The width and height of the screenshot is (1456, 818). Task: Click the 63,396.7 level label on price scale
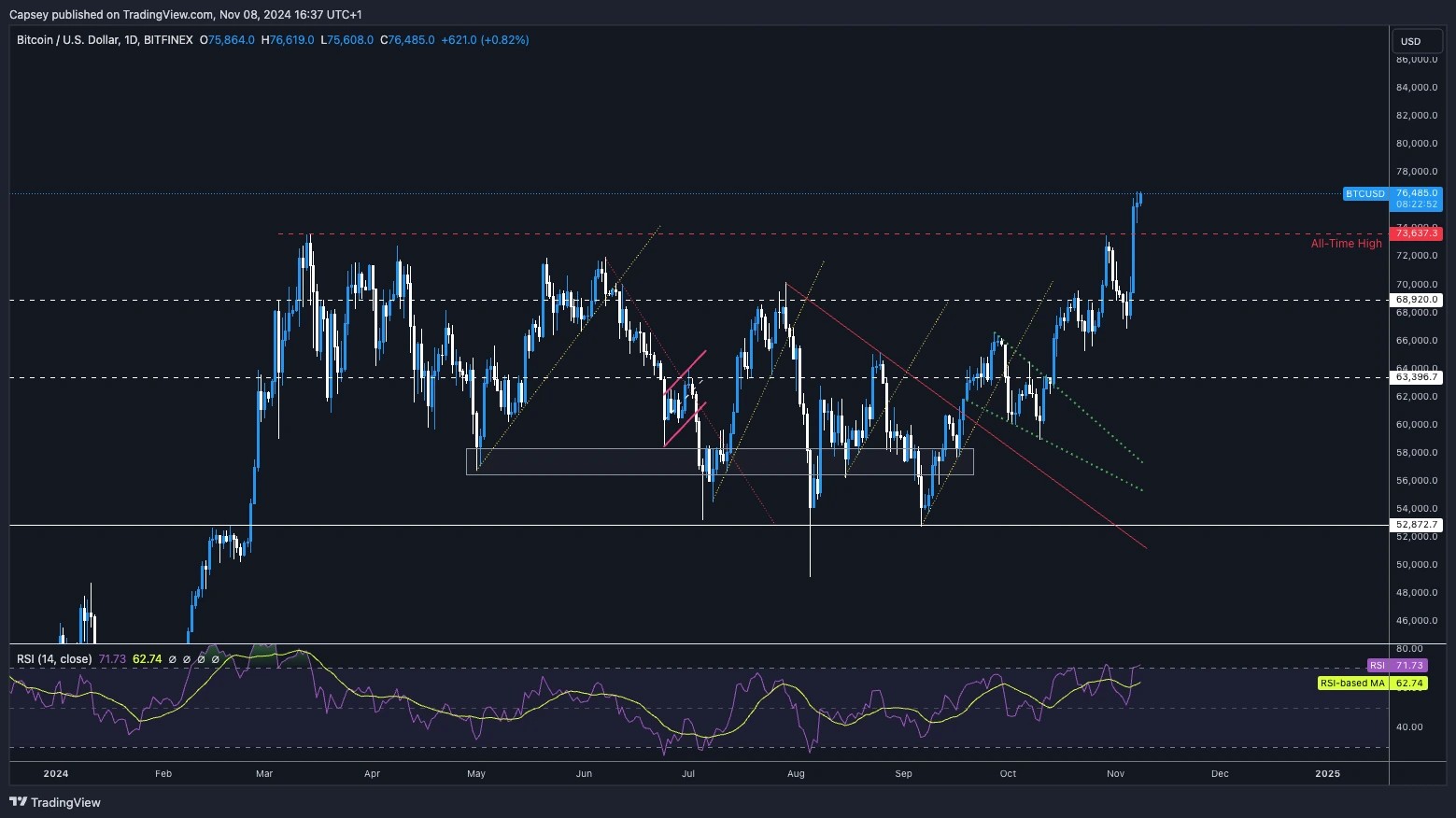tap(1416, 377)
